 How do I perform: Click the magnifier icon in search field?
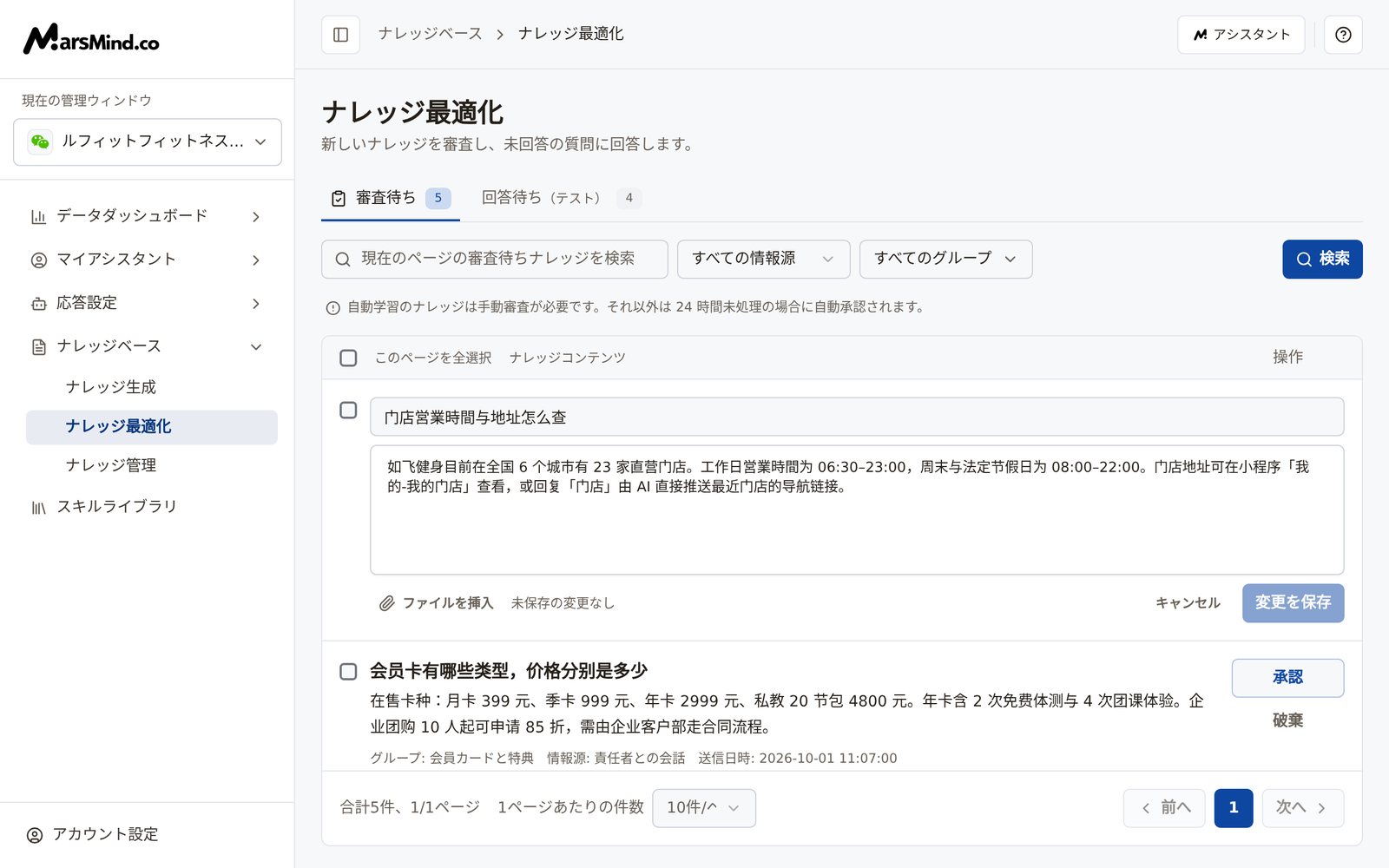pos(343,259)
